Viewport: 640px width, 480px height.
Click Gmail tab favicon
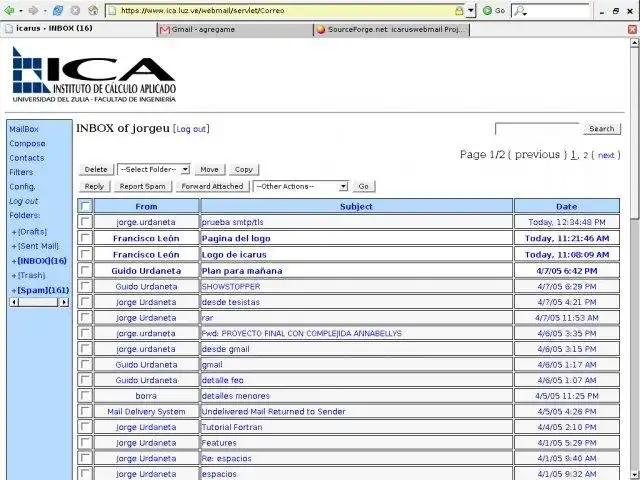(x=164, y=30)
